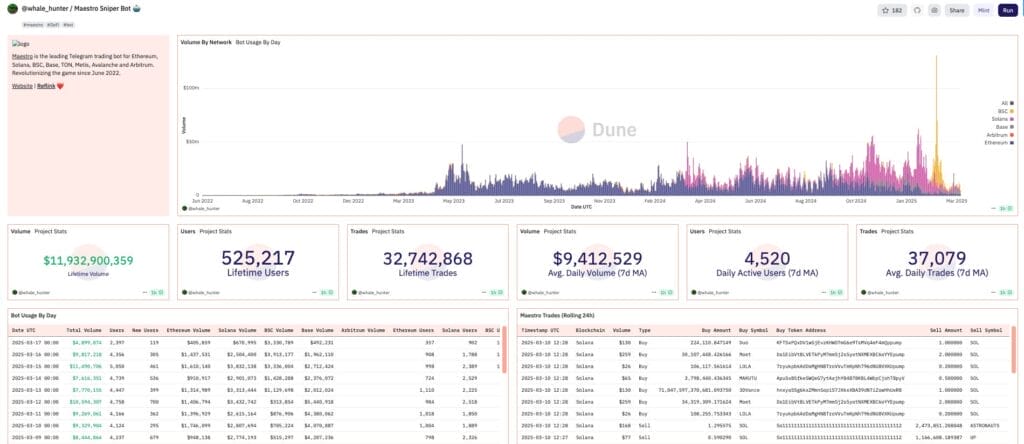The image size is (1024, 444).
Task: Toggle the Arbitrum series in the chart legend
Action: pyautogui.click(x=1002, y=135)
